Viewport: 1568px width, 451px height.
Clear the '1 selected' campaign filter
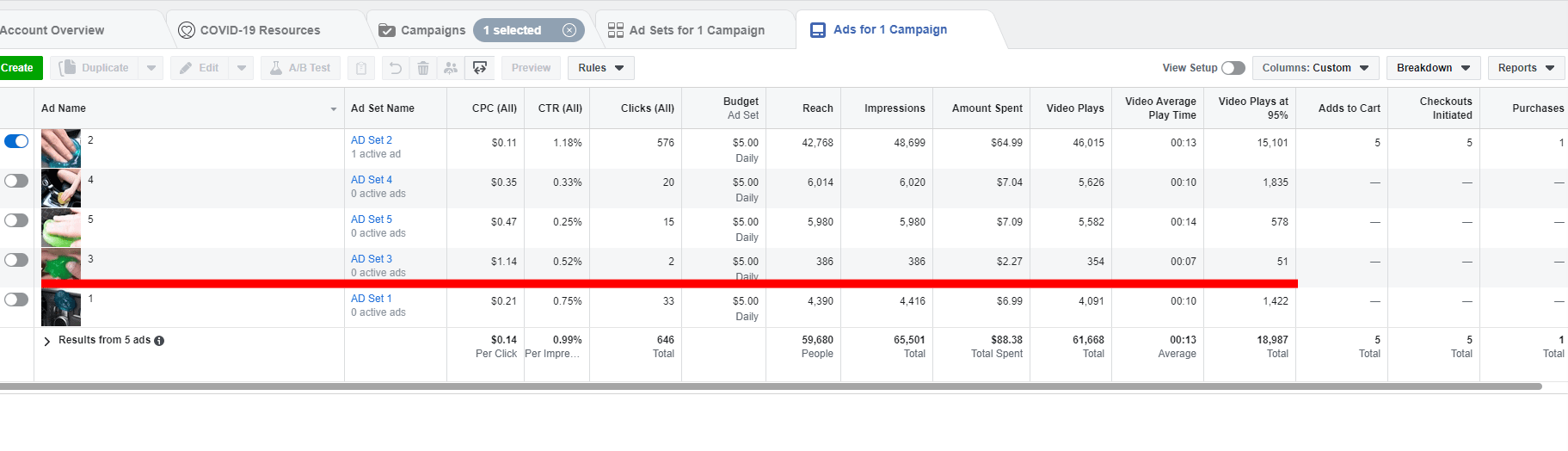569,30
